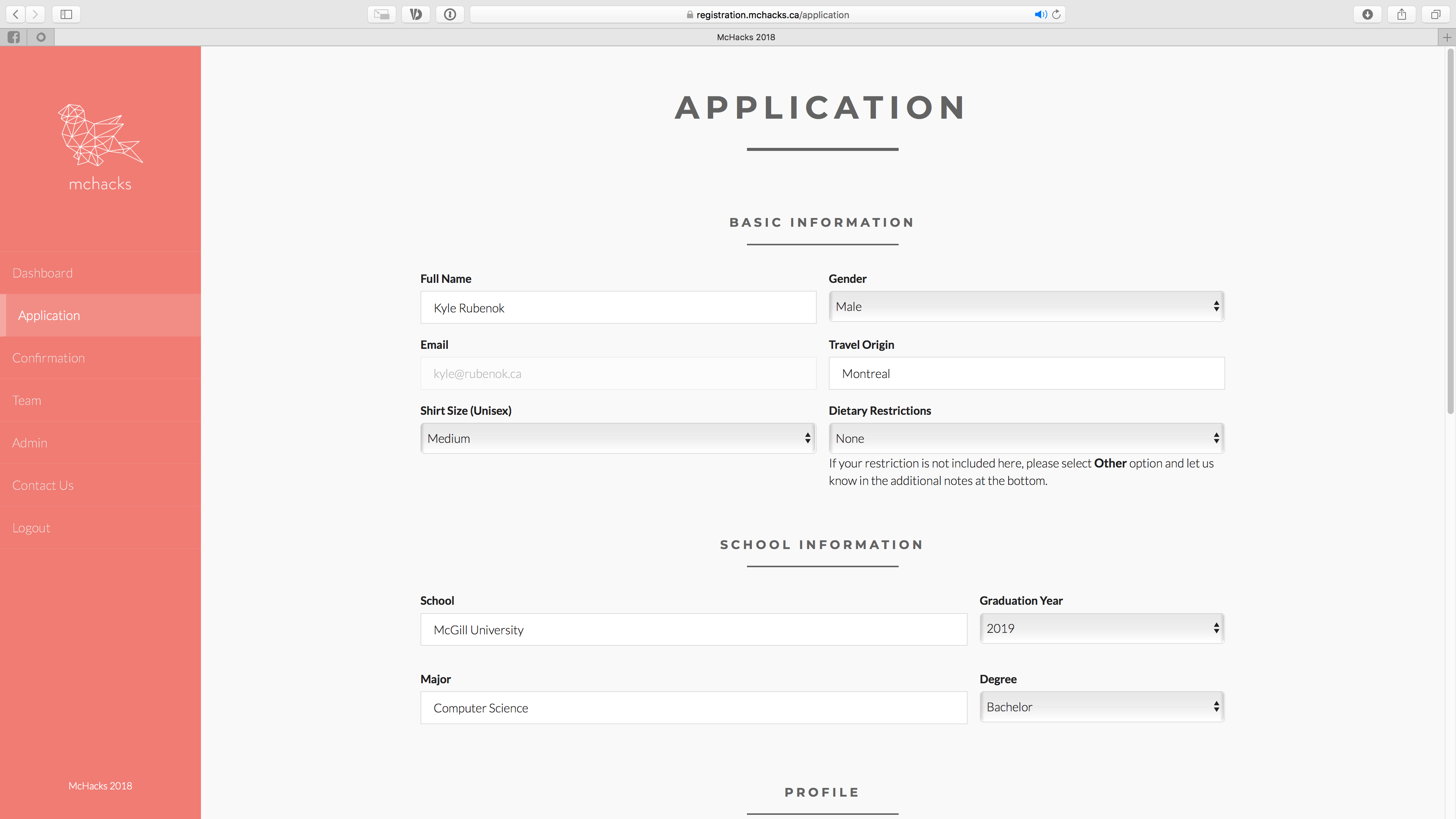
Task: Click the Travel Origin input field
Action: [x=1026, y=373]
